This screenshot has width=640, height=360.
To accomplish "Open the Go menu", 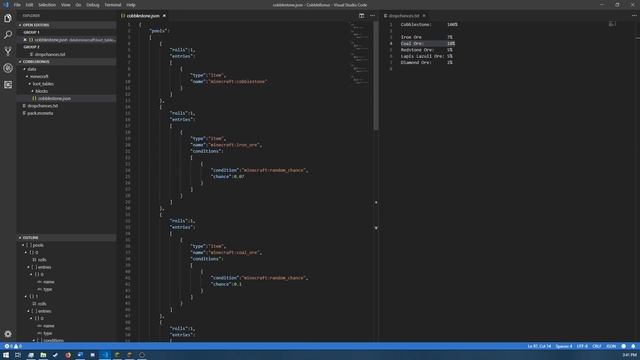I will click(78, 5).
